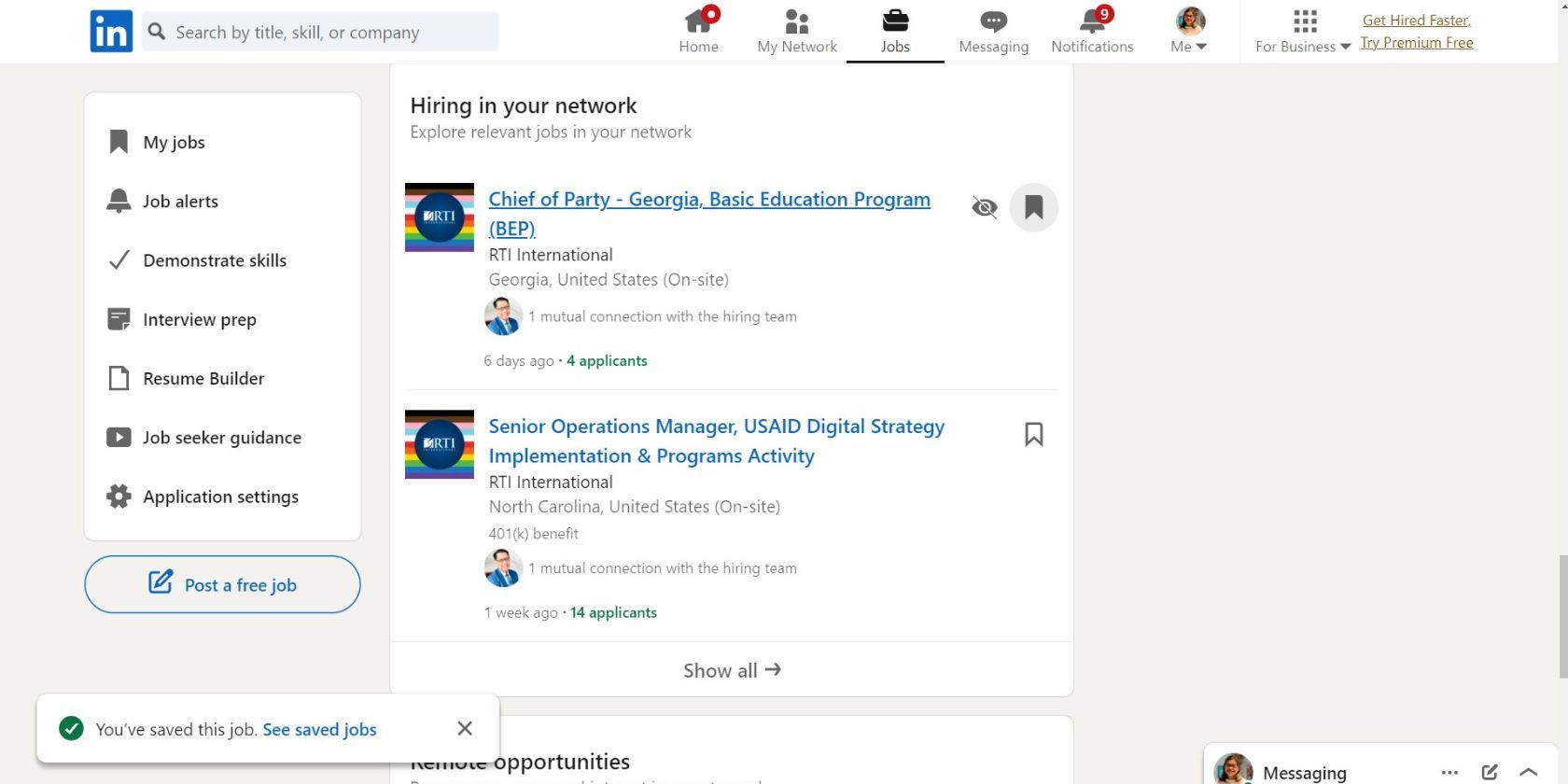Compose a new message icon in Messaging bar

tap(1490, 772)
